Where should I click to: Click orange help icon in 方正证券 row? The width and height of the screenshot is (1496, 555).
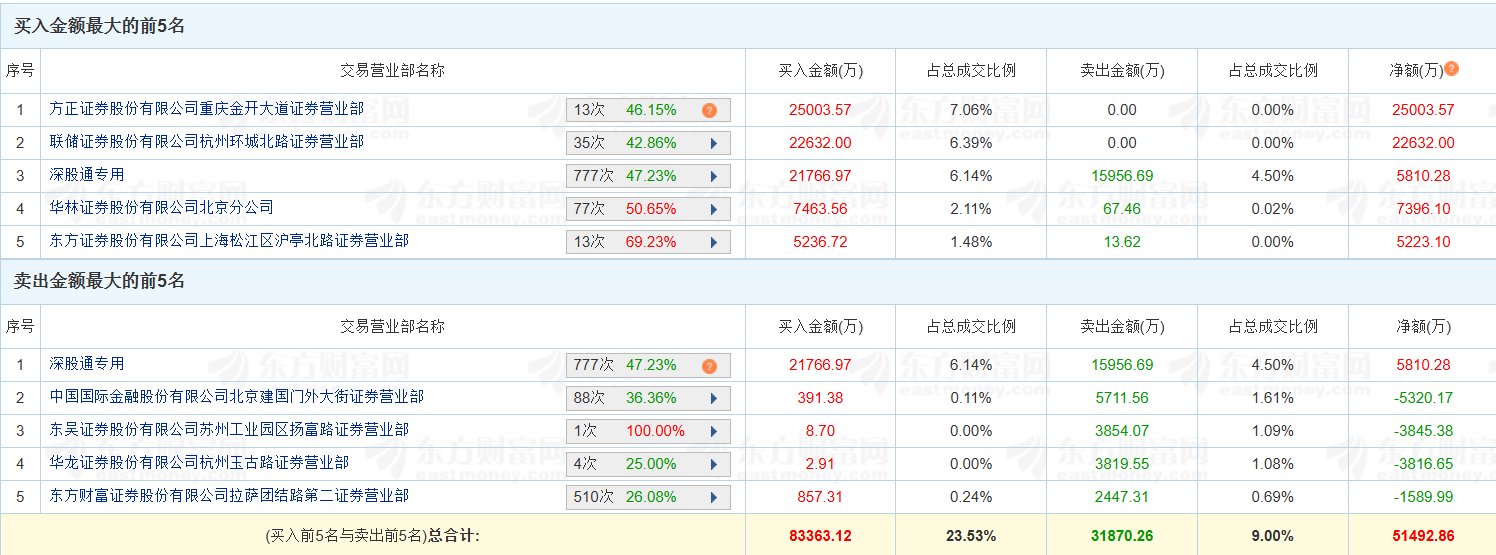[709, 110]
